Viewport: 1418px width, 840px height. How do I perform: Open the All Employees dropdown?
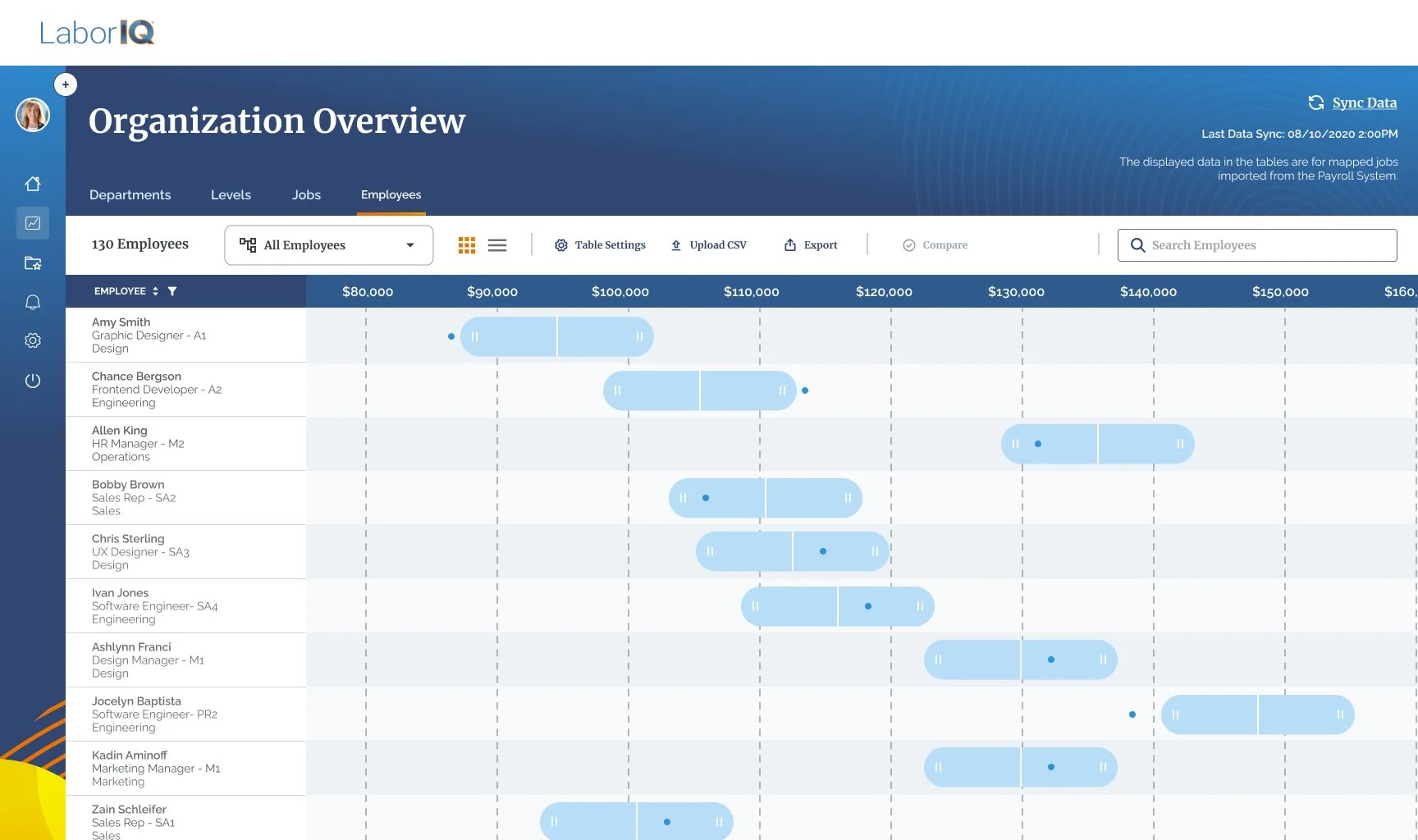(x=329, y=245)
